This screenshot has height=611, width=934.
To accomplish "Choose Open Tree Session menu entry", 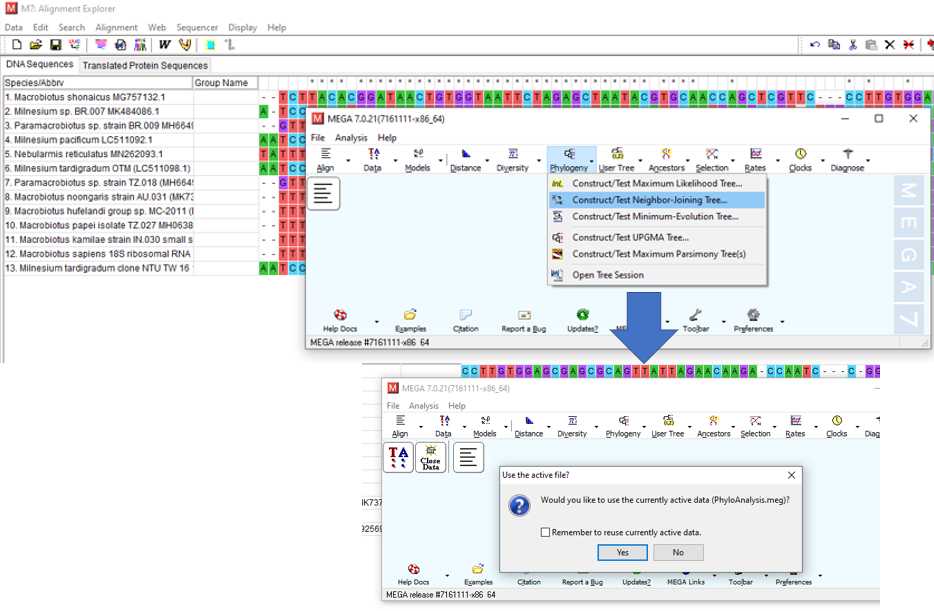I will pos(657,275).
